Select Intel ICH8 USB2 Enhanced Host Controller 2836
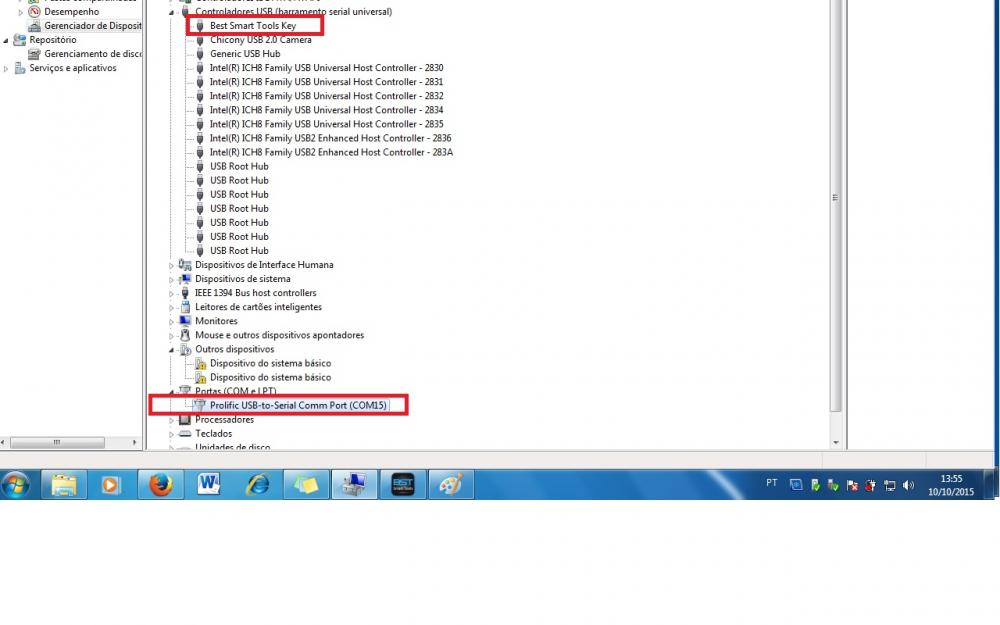Viewport: 1000px width, 625px height. tap(330, 138)
